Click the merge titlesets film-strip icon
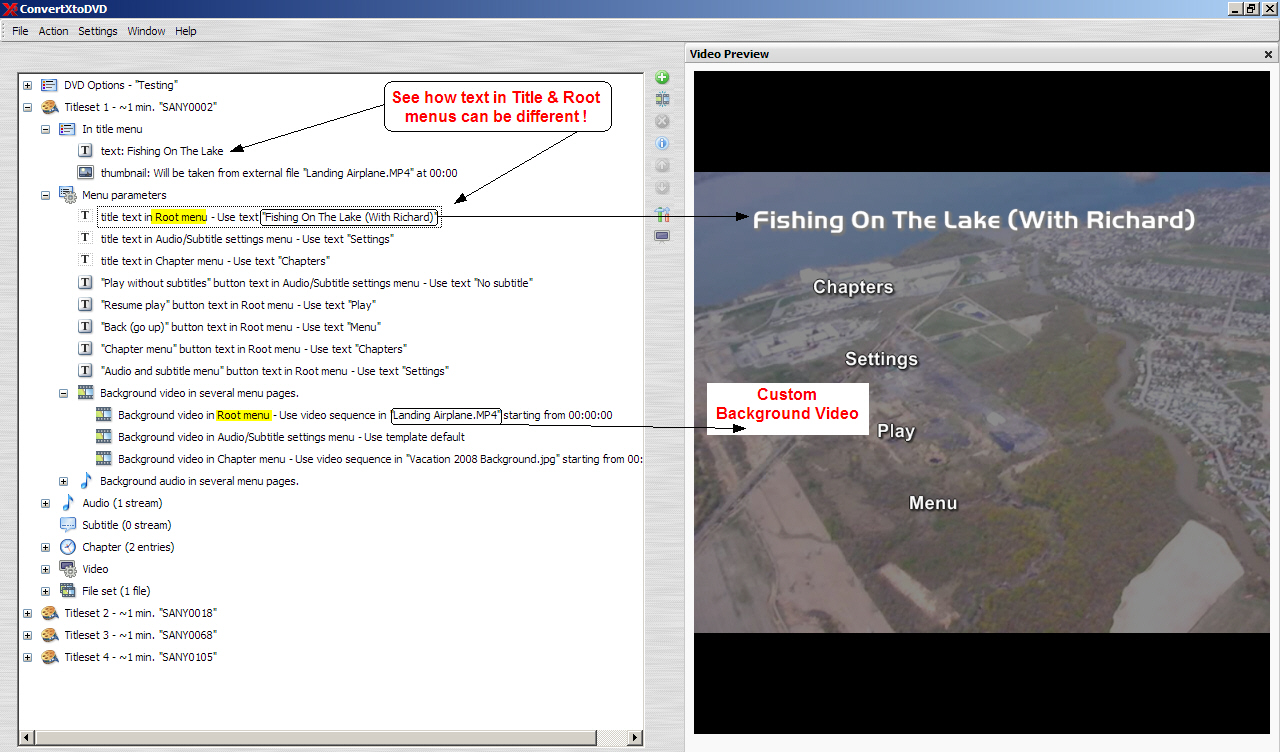 [x=662, y=99]
